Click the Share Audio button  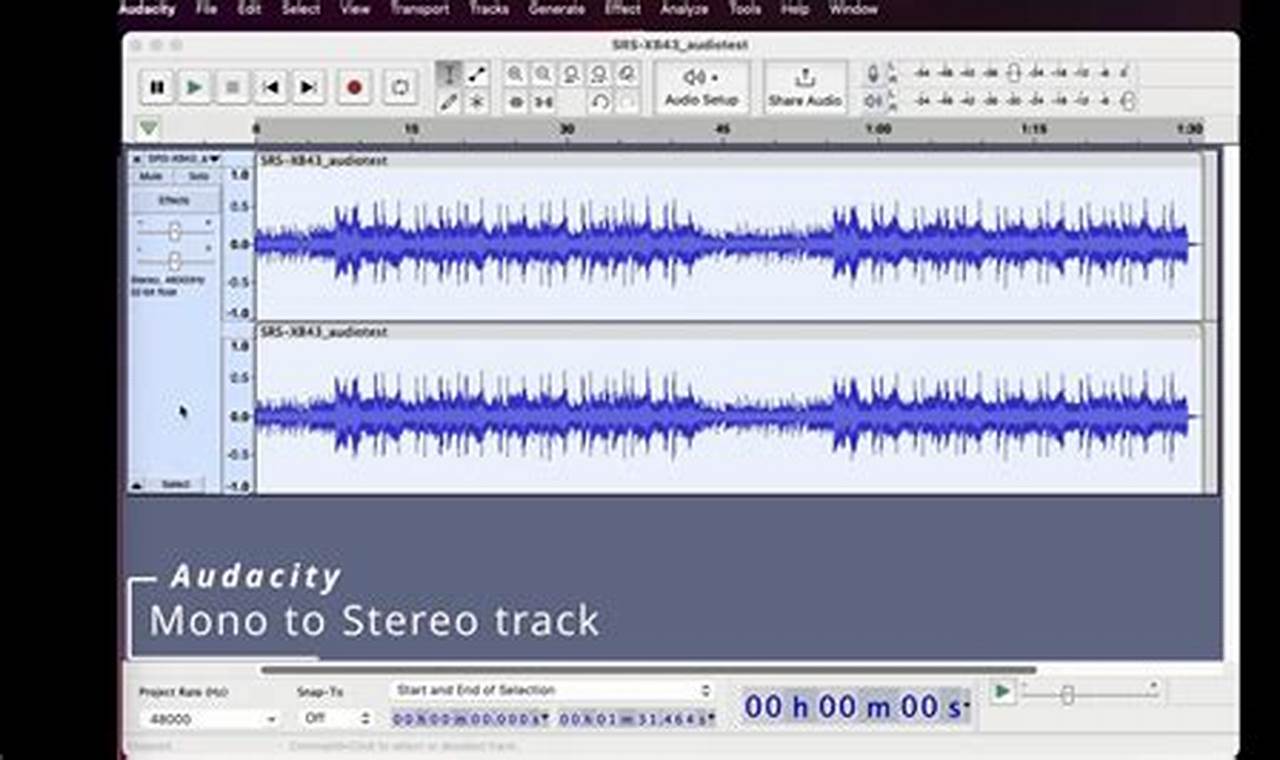805,87
